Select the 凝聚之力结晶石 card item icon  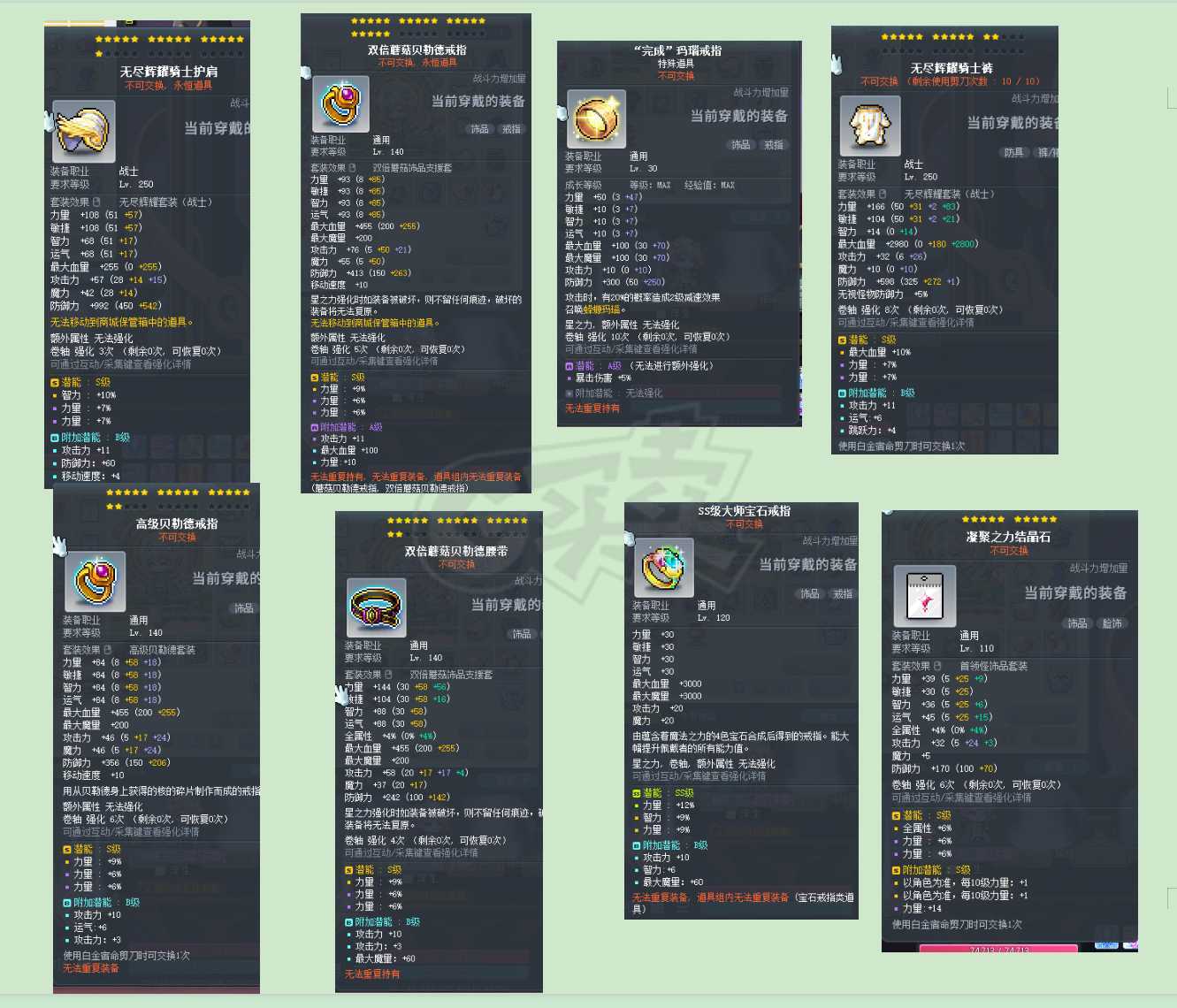point(924,596)
